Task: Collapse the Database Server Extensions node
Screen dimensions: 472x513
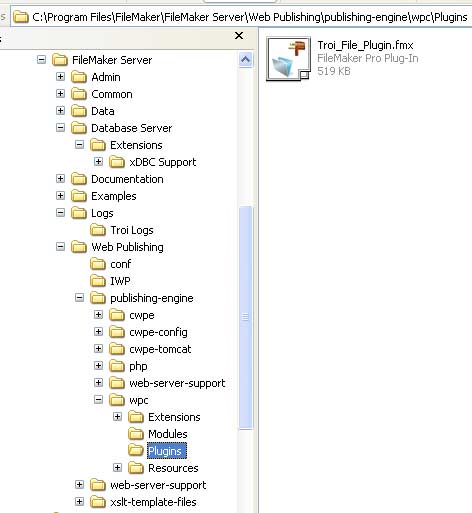Action: (79, 145)
